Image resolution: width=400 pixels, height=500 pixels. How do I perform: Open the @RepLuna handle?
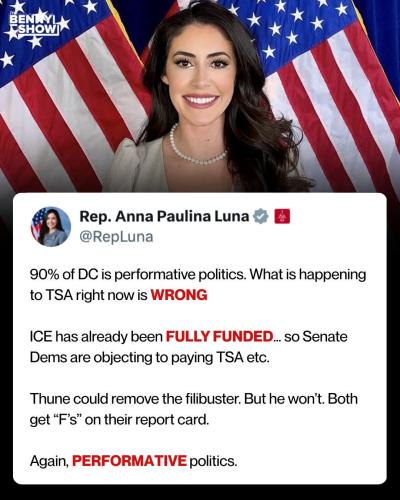(116, 237)
